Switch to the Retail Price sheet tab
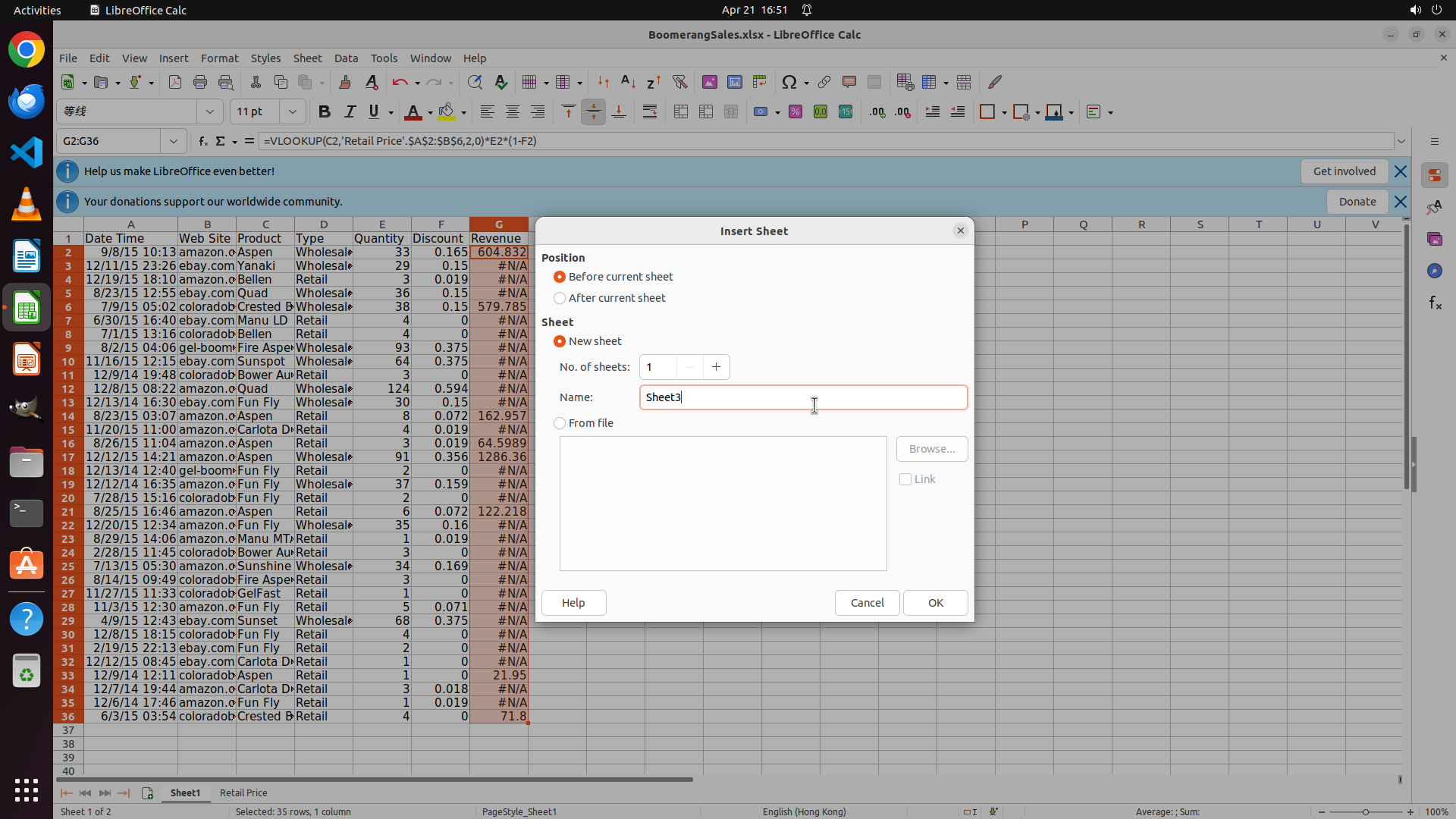1456x819 pixels. click(x=243, y=792)
